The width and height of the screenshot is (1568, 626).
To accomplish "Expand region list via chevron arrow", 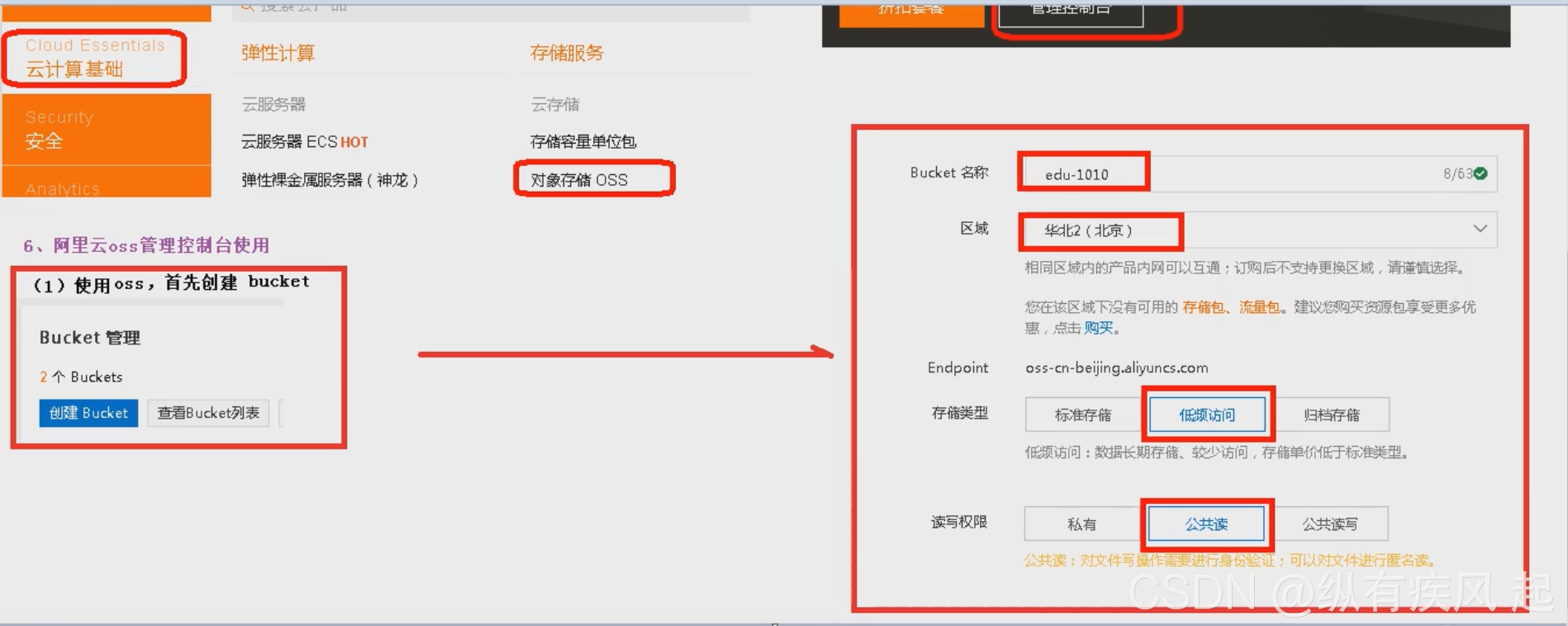I will pyautogui.click(x=1480, y=229).
